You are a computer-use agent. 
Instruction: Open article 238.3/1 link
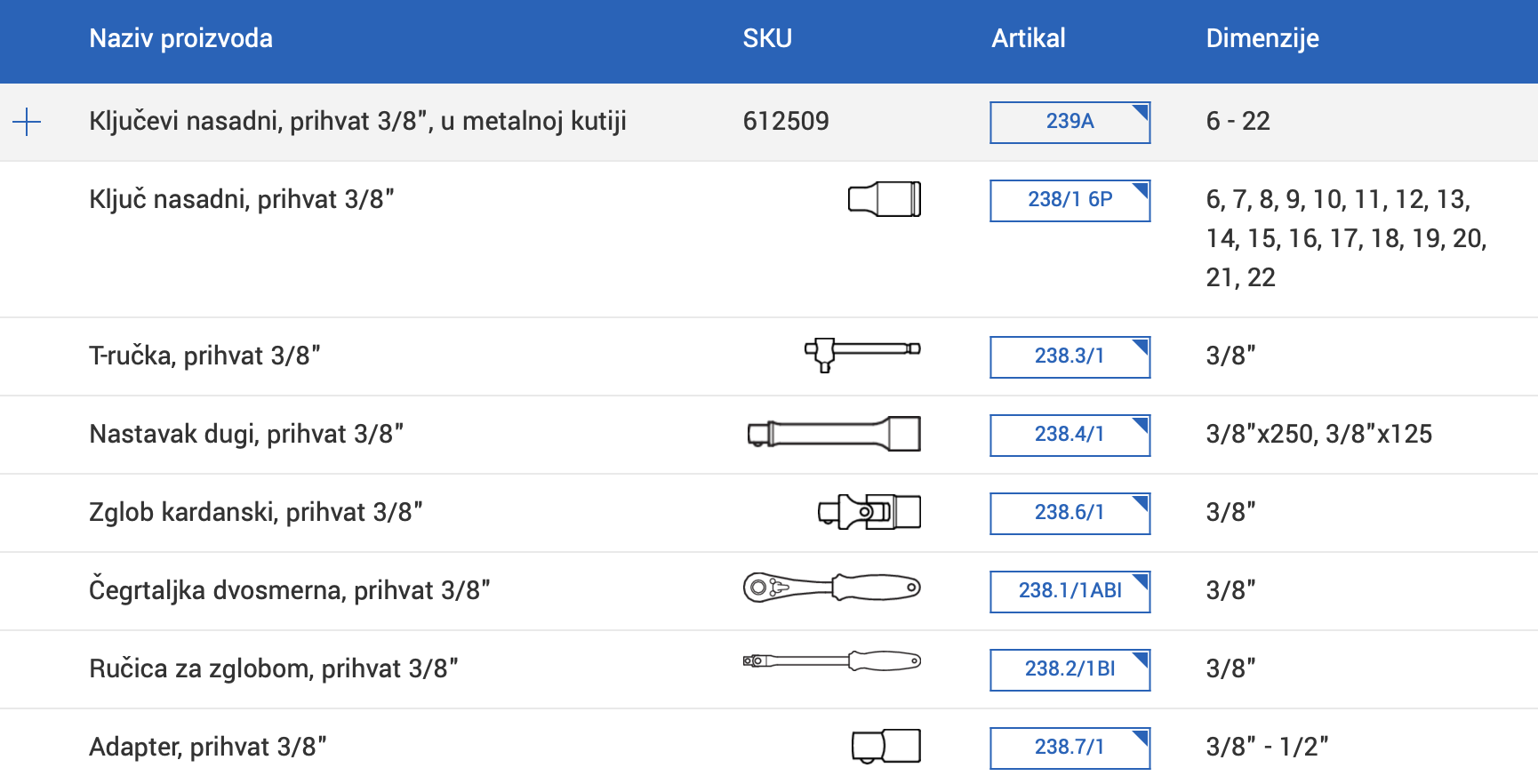(x=1069, y=356)
